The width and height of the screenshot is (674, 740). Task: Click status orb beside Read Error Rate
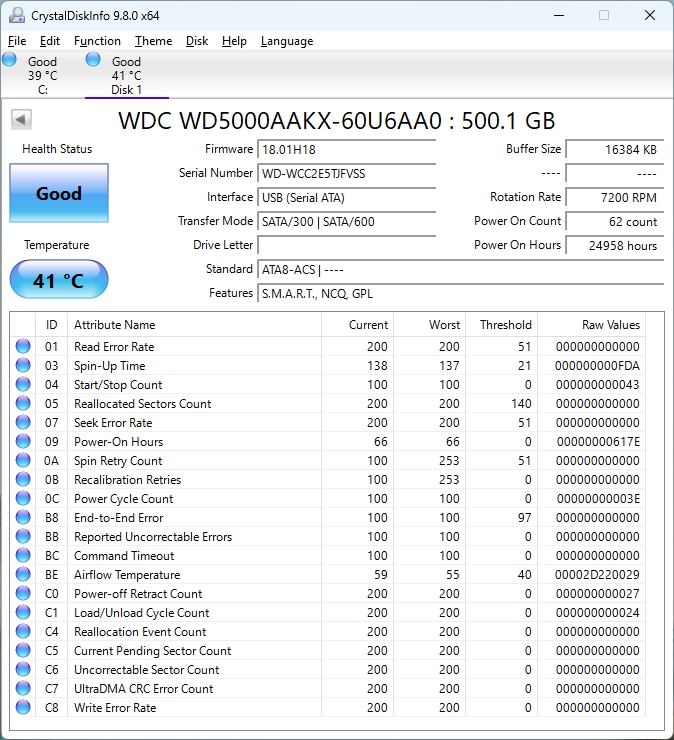[23, 347]
